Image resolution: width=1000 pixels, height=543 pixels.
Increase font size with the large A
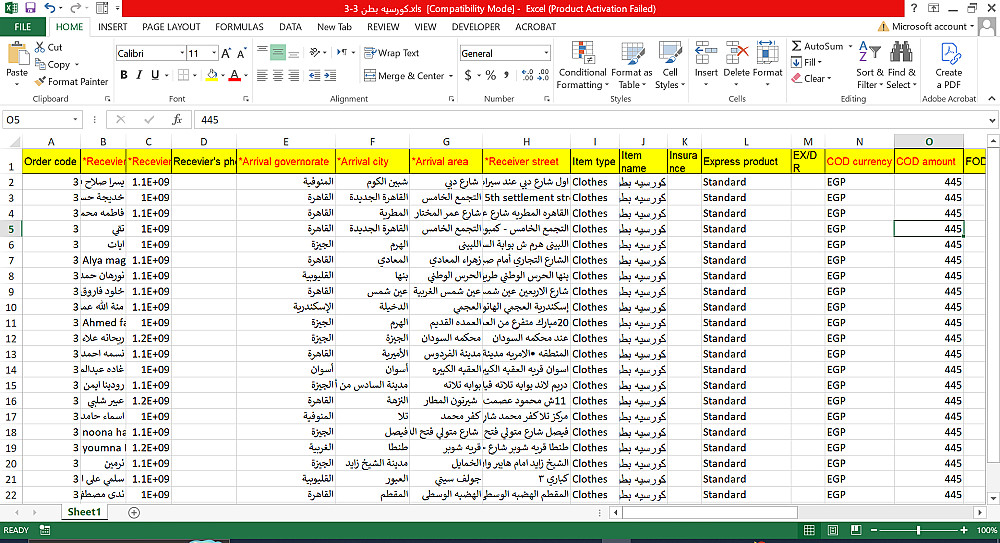click(x=226, y=54)
